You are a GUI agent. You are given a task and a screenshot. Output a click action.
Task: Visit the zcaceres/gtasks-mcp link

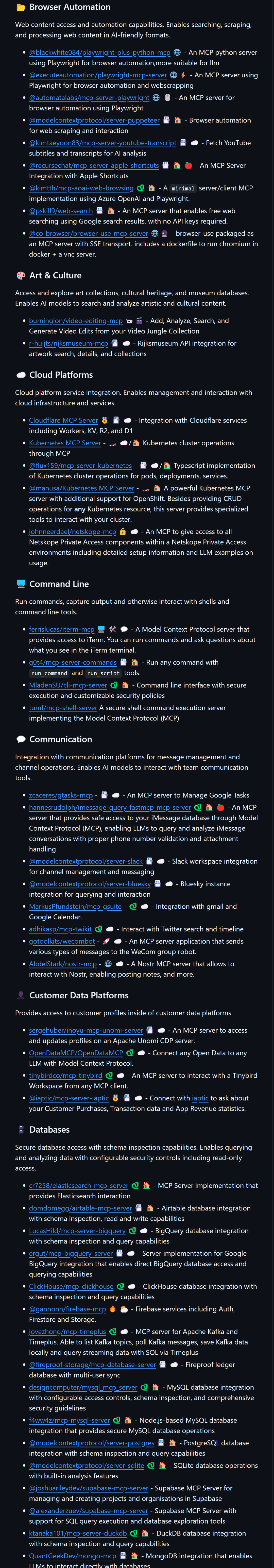pos(61,795)
